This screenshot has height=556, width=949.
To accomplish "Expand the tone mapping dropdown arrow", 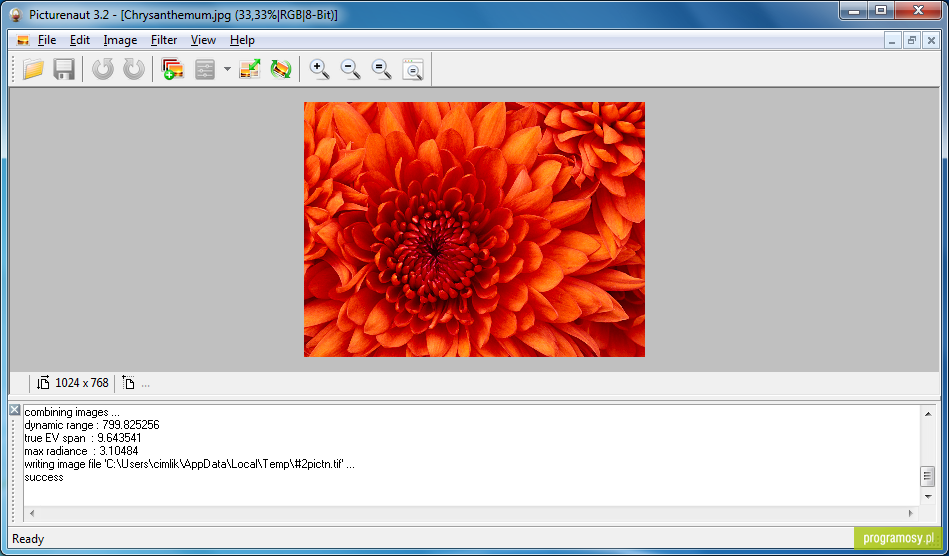I will click(227, 69).
